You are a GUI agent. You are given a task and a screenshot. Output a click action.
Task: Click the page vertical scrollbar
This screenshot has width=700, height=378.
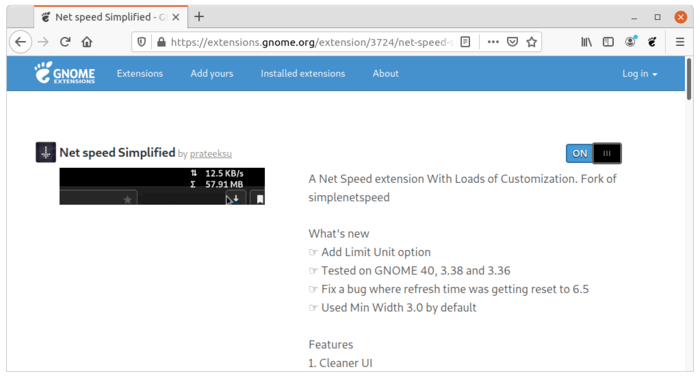(689, 79)
